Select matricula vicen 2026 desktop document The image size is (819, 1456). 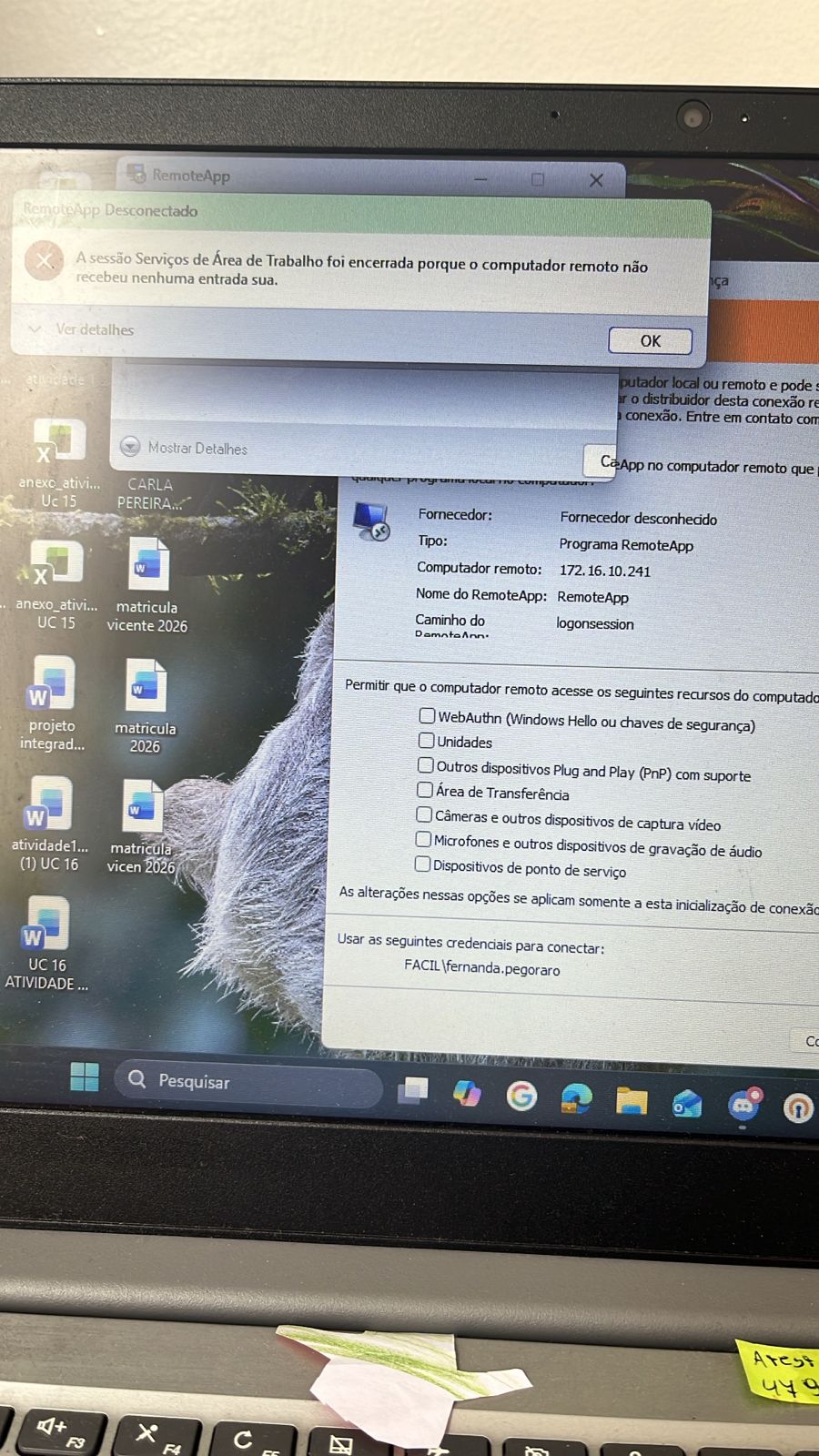(141, 826)
